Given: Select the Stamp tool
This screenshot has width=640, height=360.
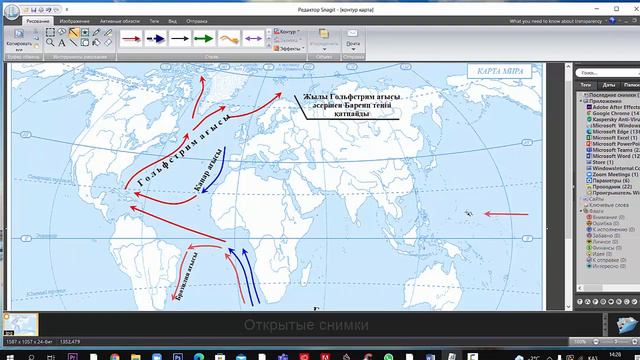Looking at the screenshot, I should click(x=85, y=33).
